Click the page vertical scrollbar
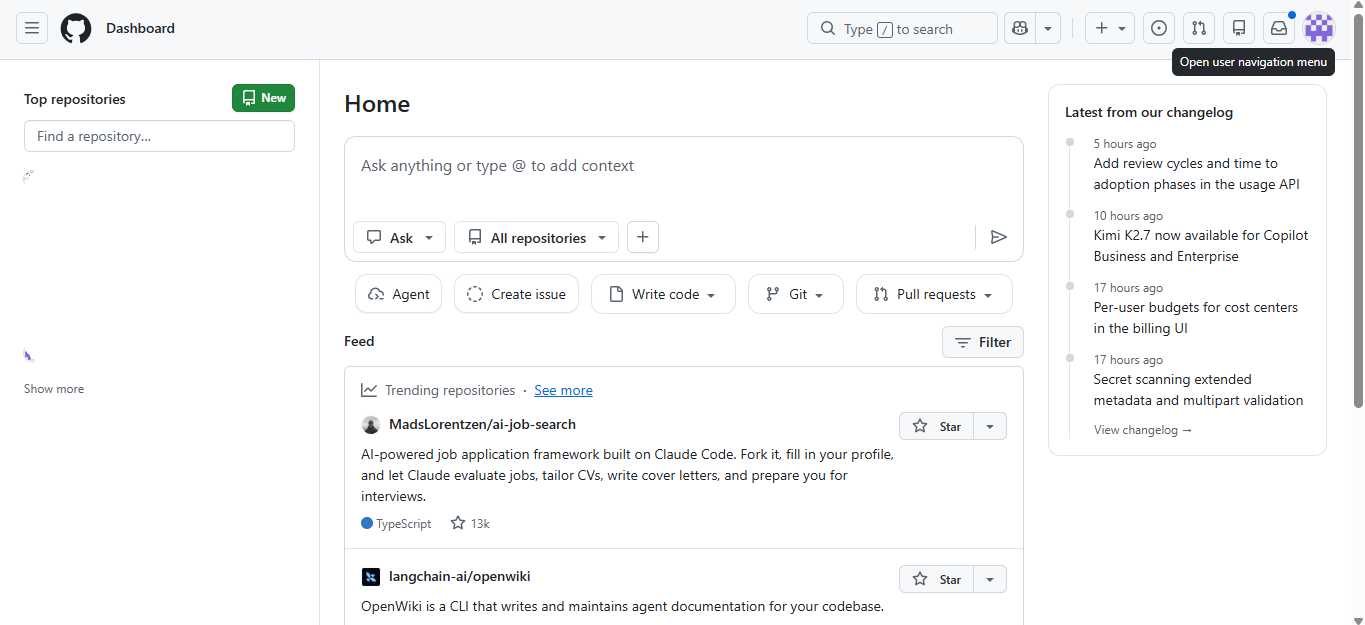Viewport: 1365px width, 625px height. coord(1358,210)
